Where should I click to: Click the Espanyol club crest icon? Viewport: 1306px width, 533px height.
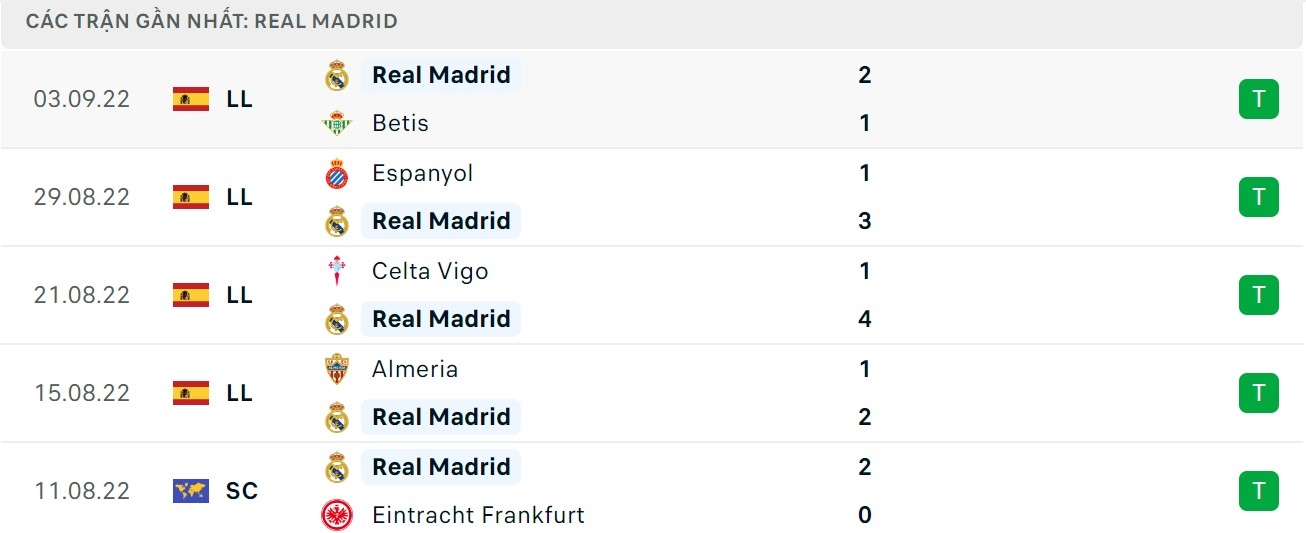pos(337,174)
